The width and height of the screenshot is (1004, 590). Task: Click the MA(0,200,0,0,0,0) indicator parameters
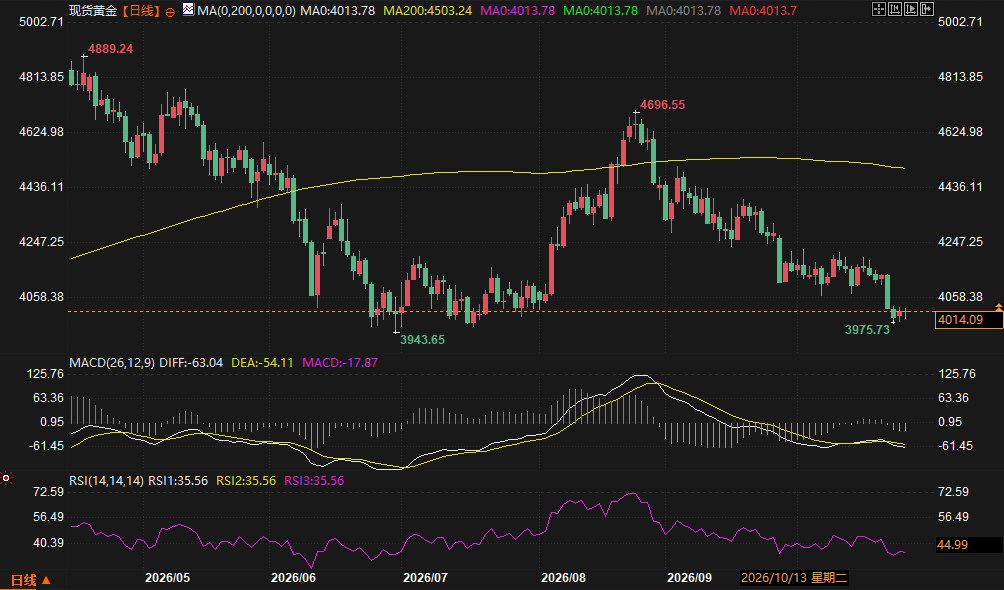(247, 11)
